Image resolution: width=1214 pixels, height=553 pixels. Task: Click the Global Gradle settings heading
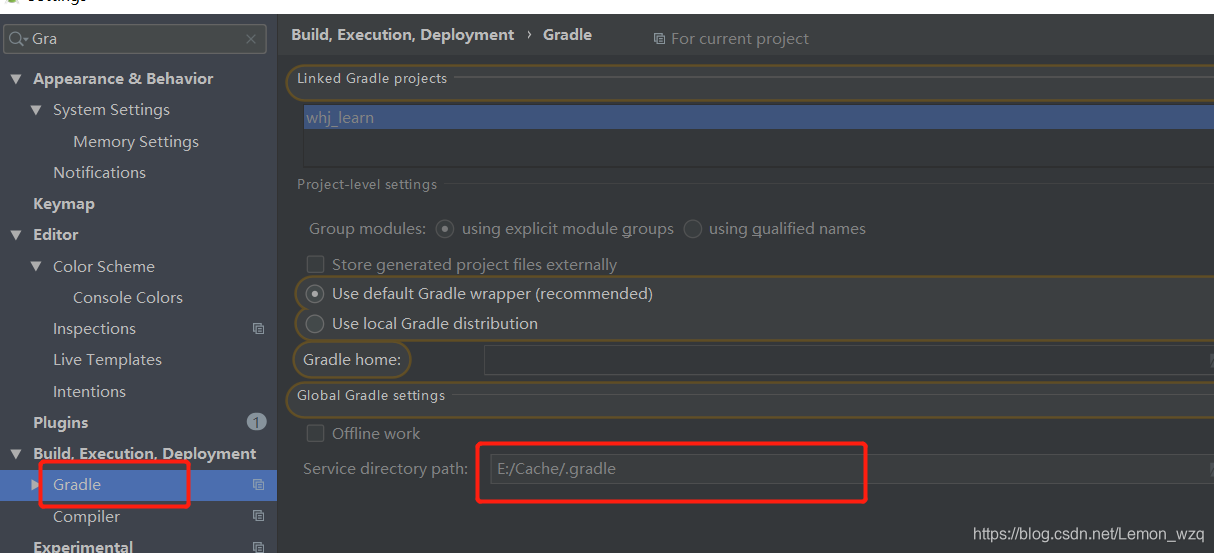371,396
